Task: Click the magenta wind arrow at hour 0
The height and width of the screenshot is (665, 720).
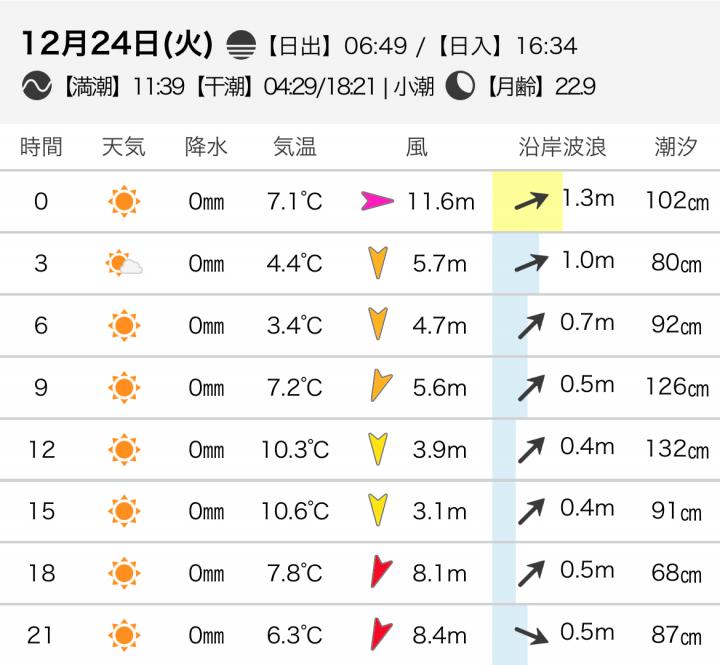Action: (x=377, y=202)
